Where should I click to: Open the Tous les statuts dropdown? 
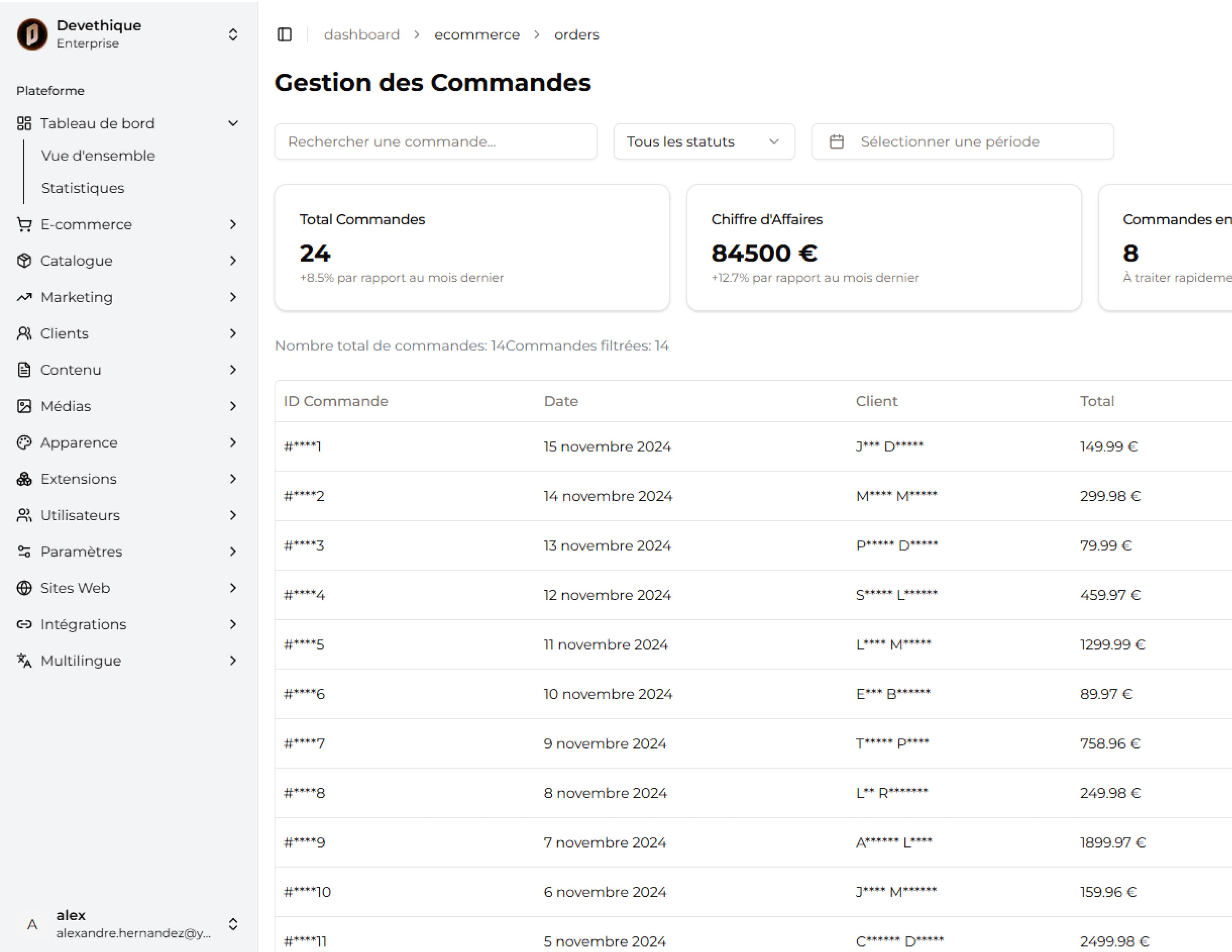[x=704, y=142]
